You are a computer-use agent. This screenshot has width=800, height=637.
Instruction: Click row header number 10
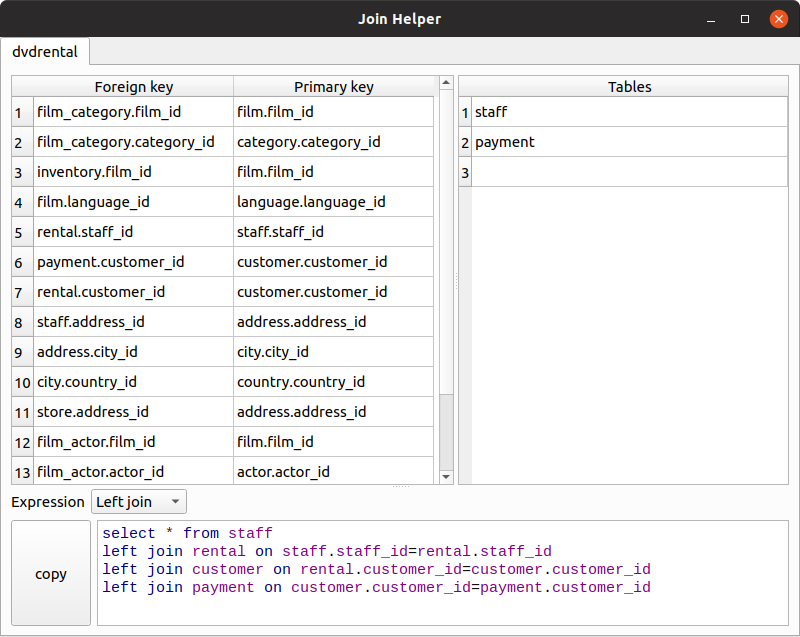pos(22,382)
